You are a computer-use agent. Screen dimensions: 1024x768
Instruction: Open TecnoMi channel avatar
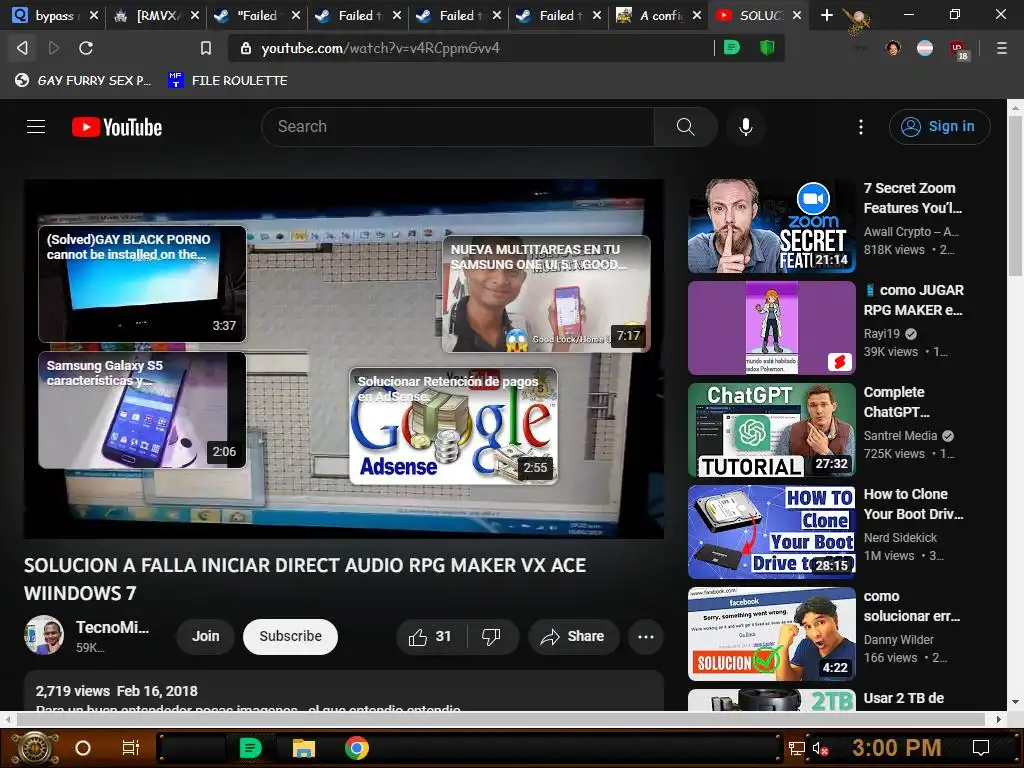tap(44, 635)
